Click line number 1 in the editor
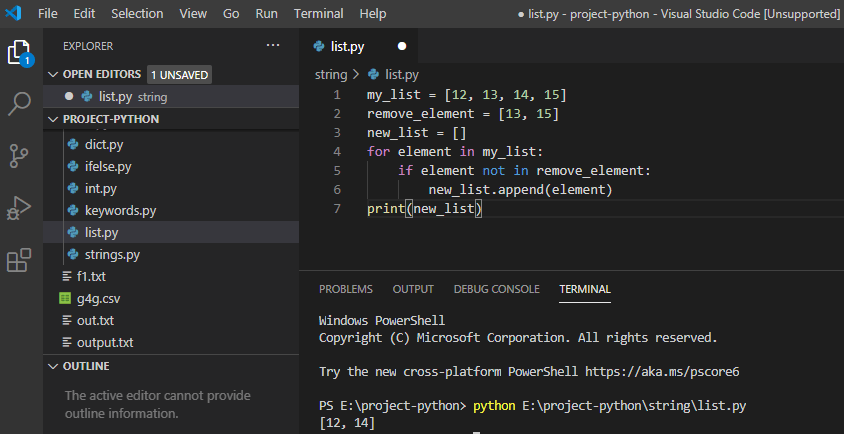This screenshot has width=844, height=434. (x=337, y=95)
